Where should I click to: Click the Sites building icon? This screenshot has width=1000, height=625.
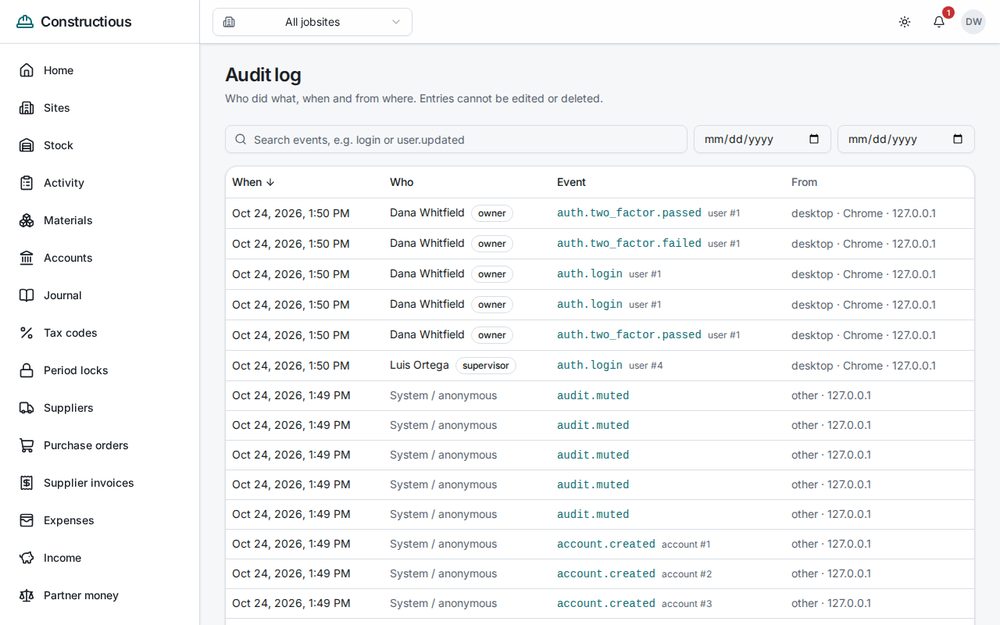(x=26, y=108)
